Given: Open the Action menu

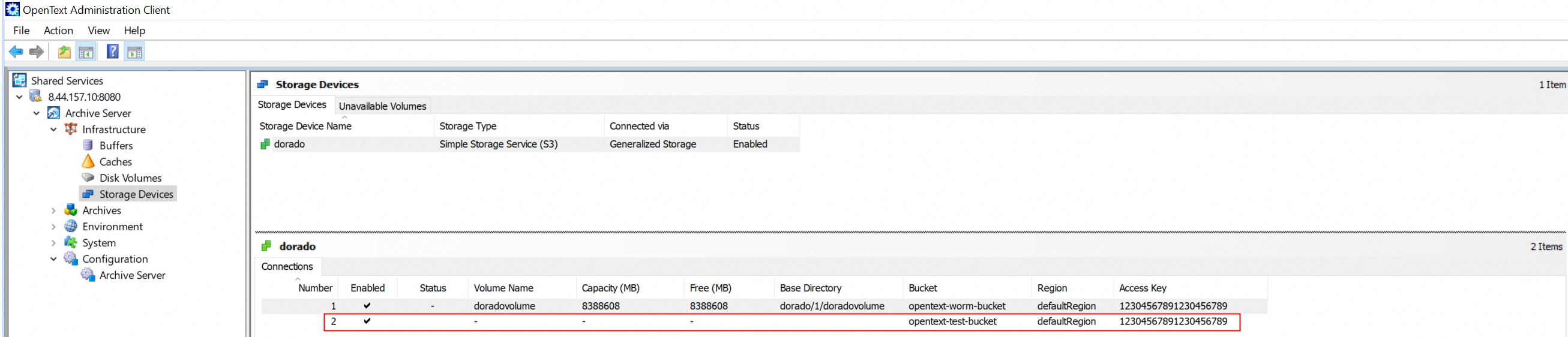Looking at the screenshot, I should click(58, 31).
